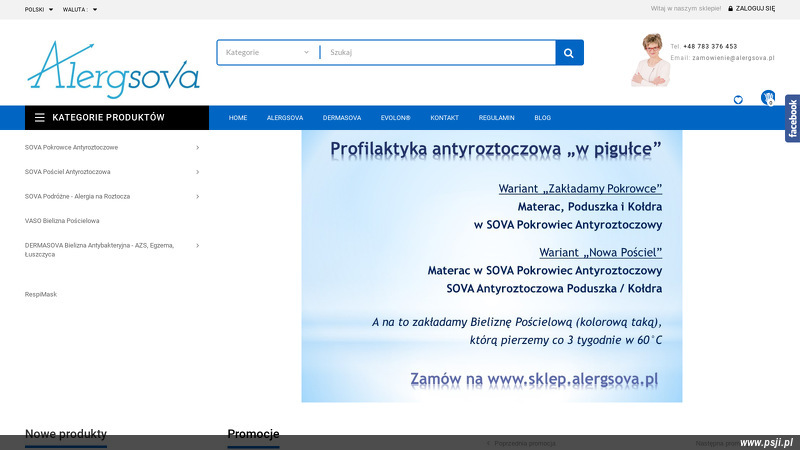Screen dimensions: 800x450
Task: Open the RespiMask category link
Action: click(41, 294)
